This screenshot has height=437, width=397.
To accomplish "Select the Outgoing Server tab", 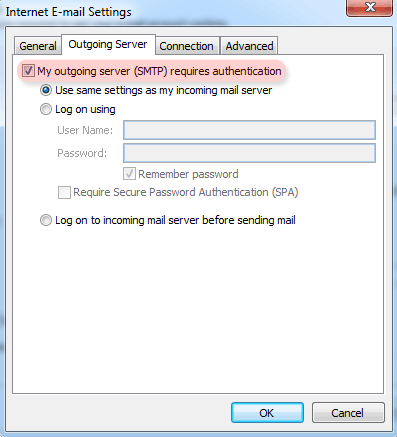I will (108, 44).
